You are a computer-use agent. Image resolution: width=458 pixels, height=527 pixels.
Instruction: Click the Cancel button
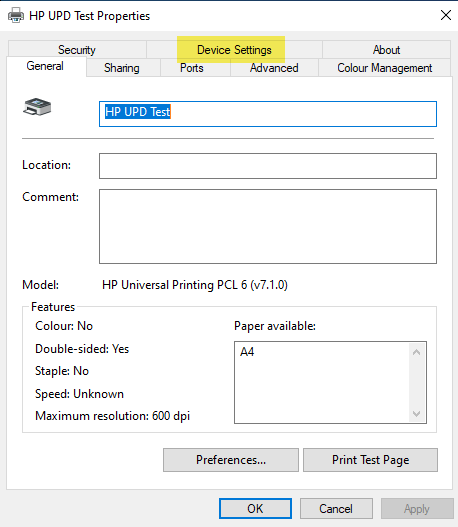(x=336, y=509)
